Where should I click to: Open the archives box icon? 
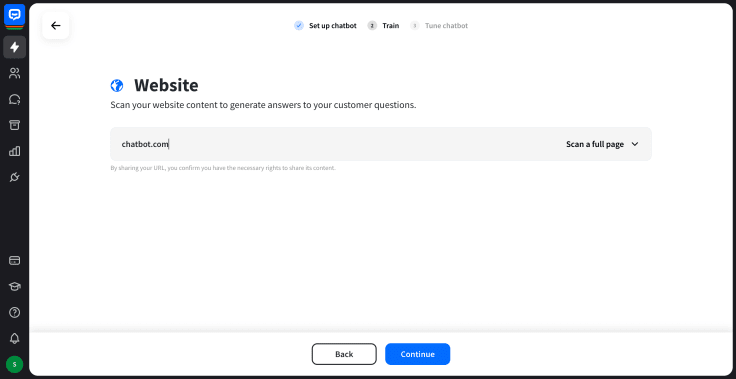(15, 125)
